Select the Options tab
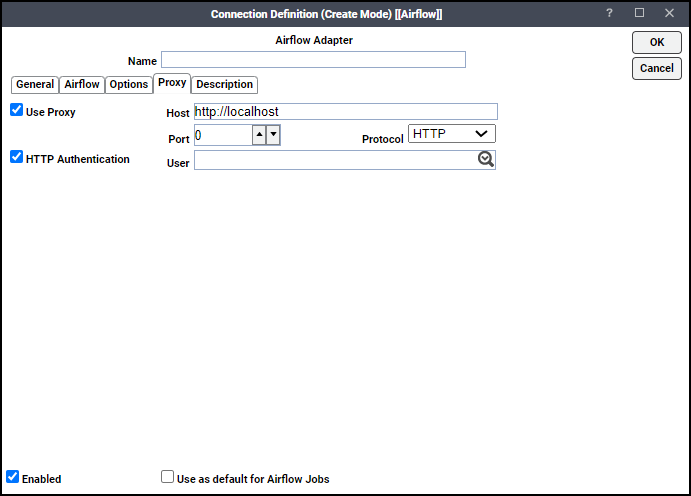691x496 pixels. (x=129, y=84)
